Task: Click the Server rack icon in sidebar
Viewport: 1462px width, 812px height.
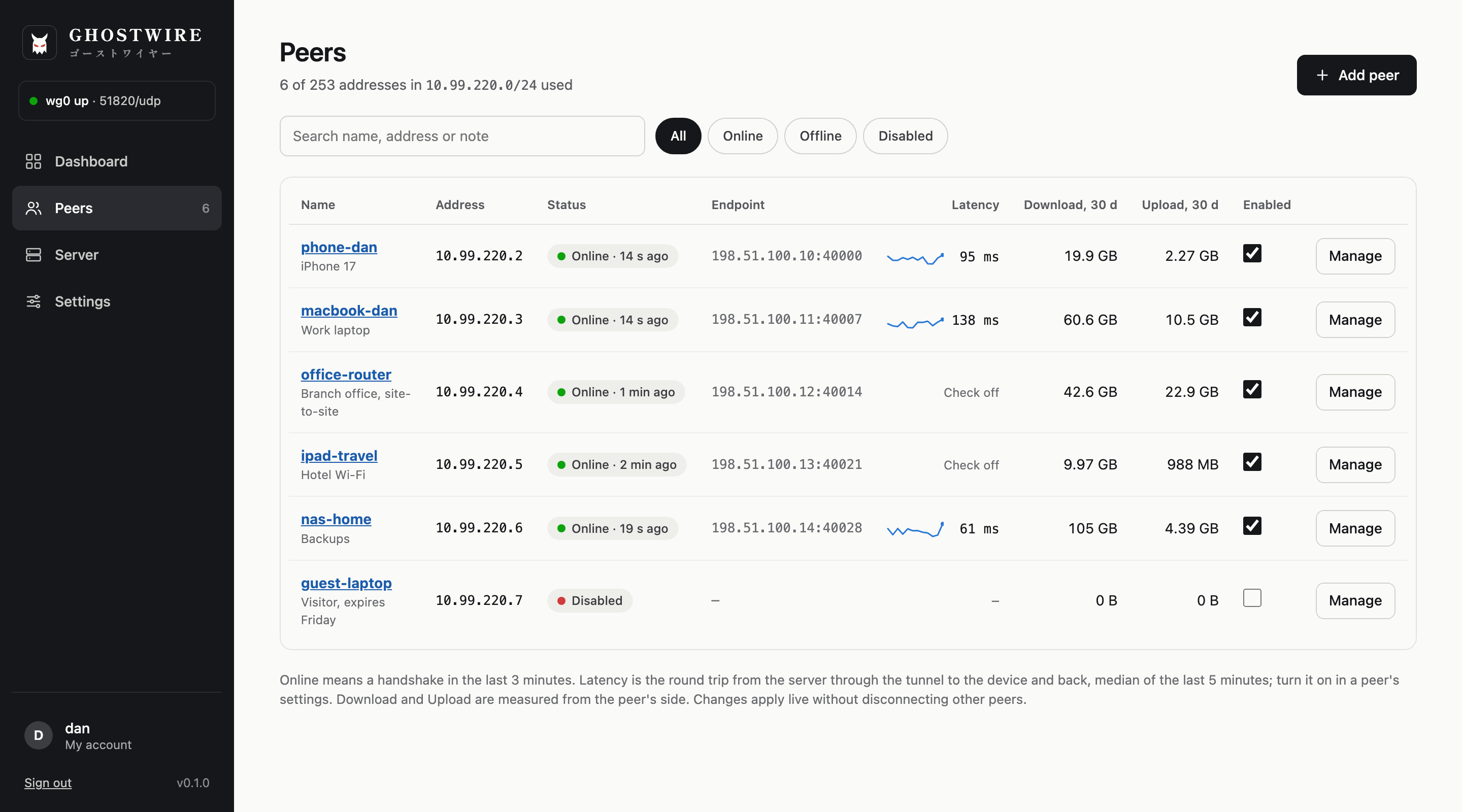Action: click(x=34, y=255)
